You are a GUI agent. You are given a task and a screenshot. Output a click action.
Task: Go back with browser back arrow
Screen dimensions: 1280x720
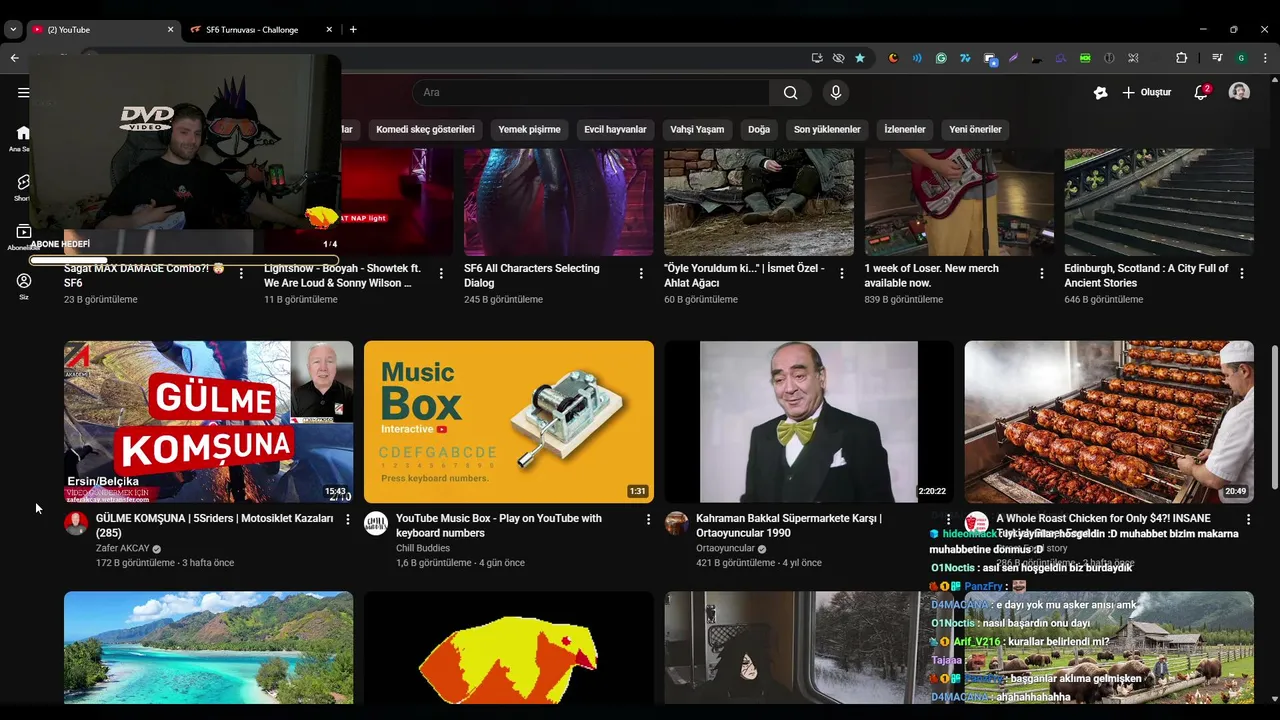[14, 58]
